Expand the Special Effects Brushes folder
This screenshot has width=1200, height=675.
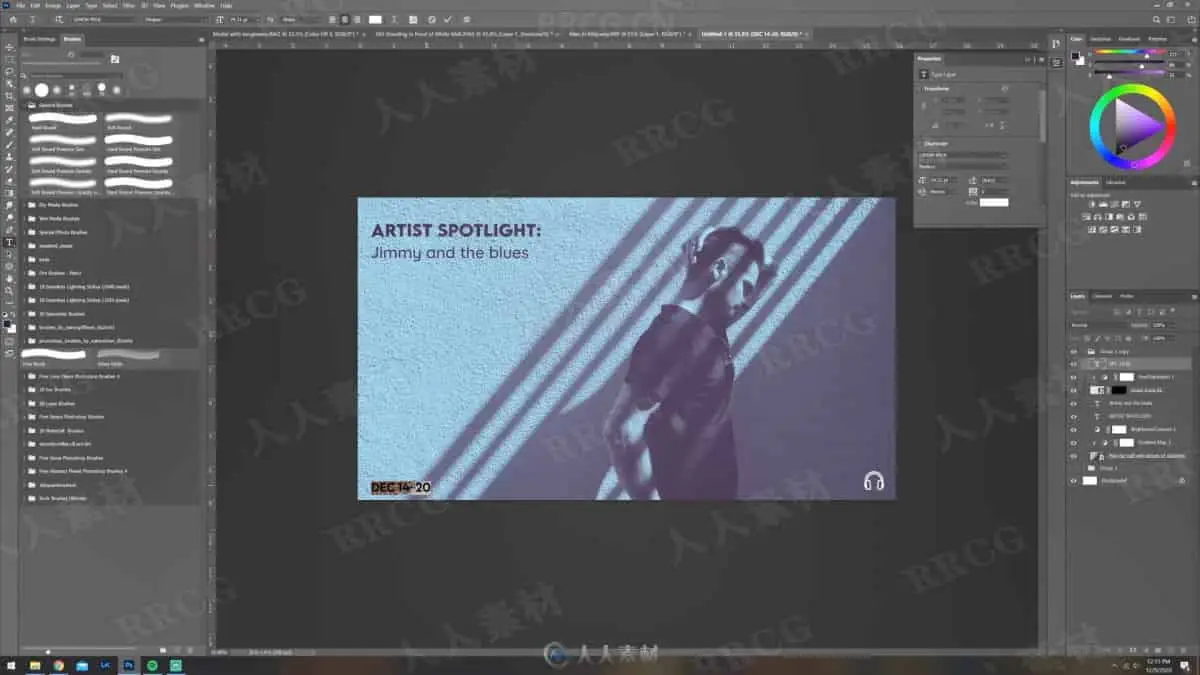pos(24,231)
